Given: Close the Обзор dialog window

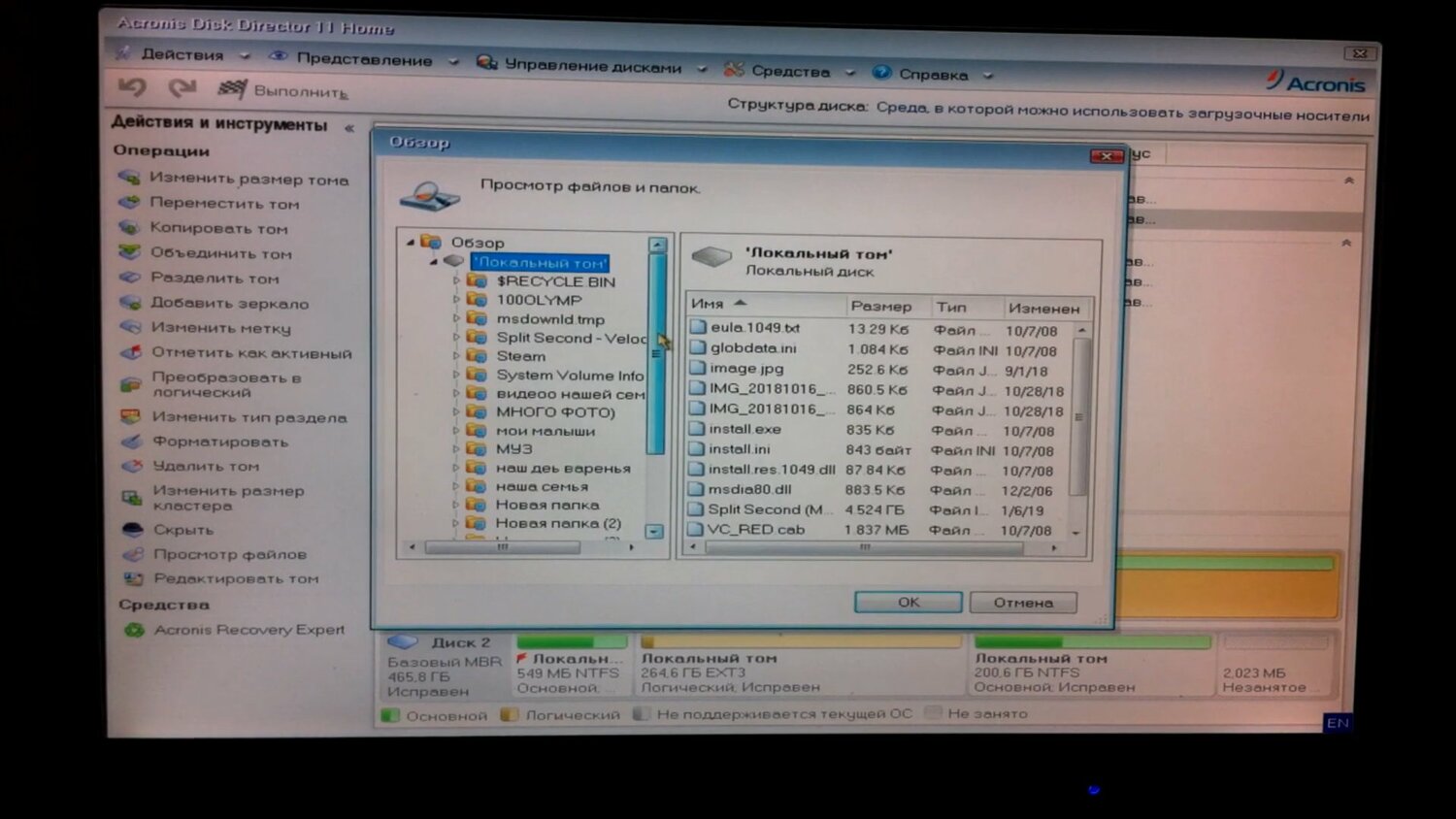Looking at the screenshot, I should [1106, 155].
